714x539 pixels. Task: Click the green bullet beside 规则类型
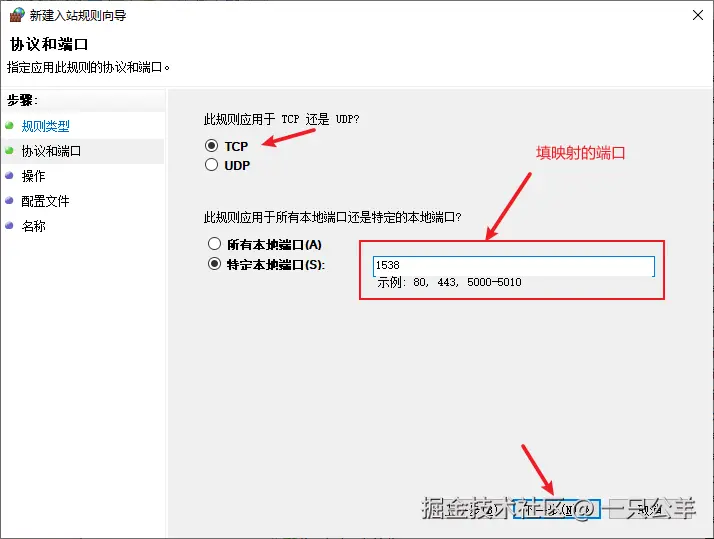pos(9,125)
